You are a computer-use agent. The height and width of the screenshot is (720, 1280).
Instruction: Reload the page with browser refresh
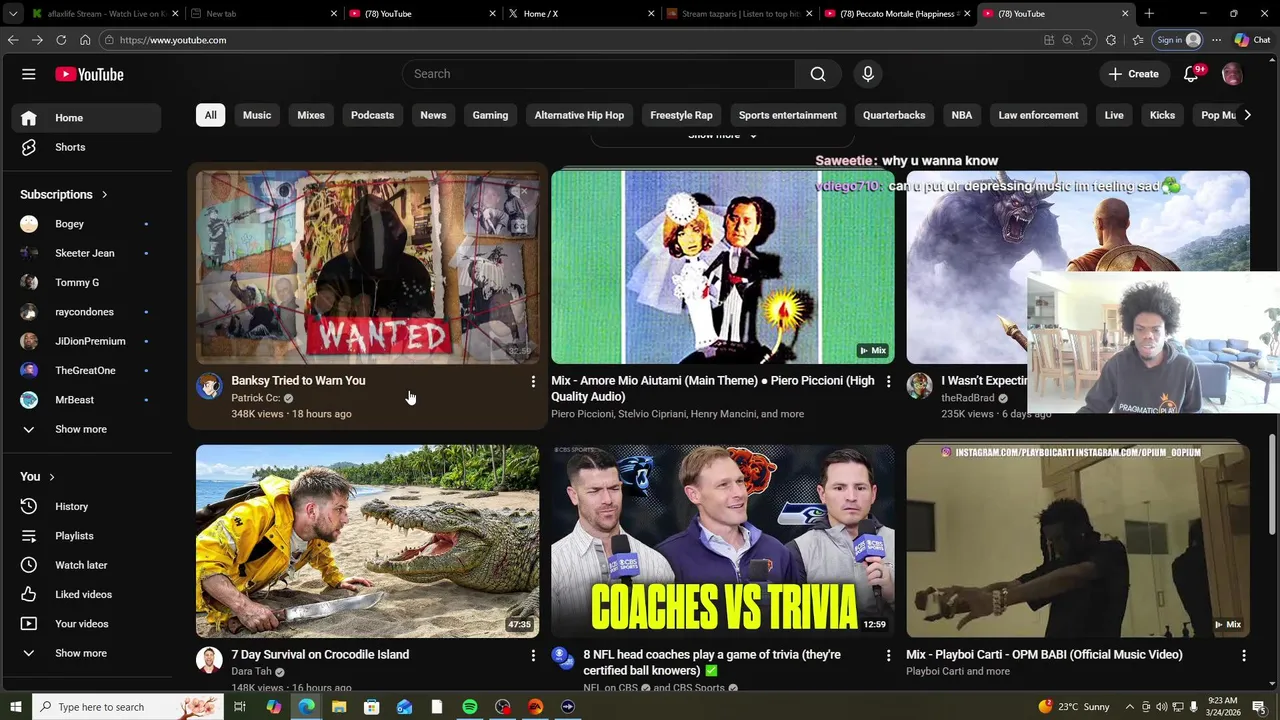(x=61, y=40)
